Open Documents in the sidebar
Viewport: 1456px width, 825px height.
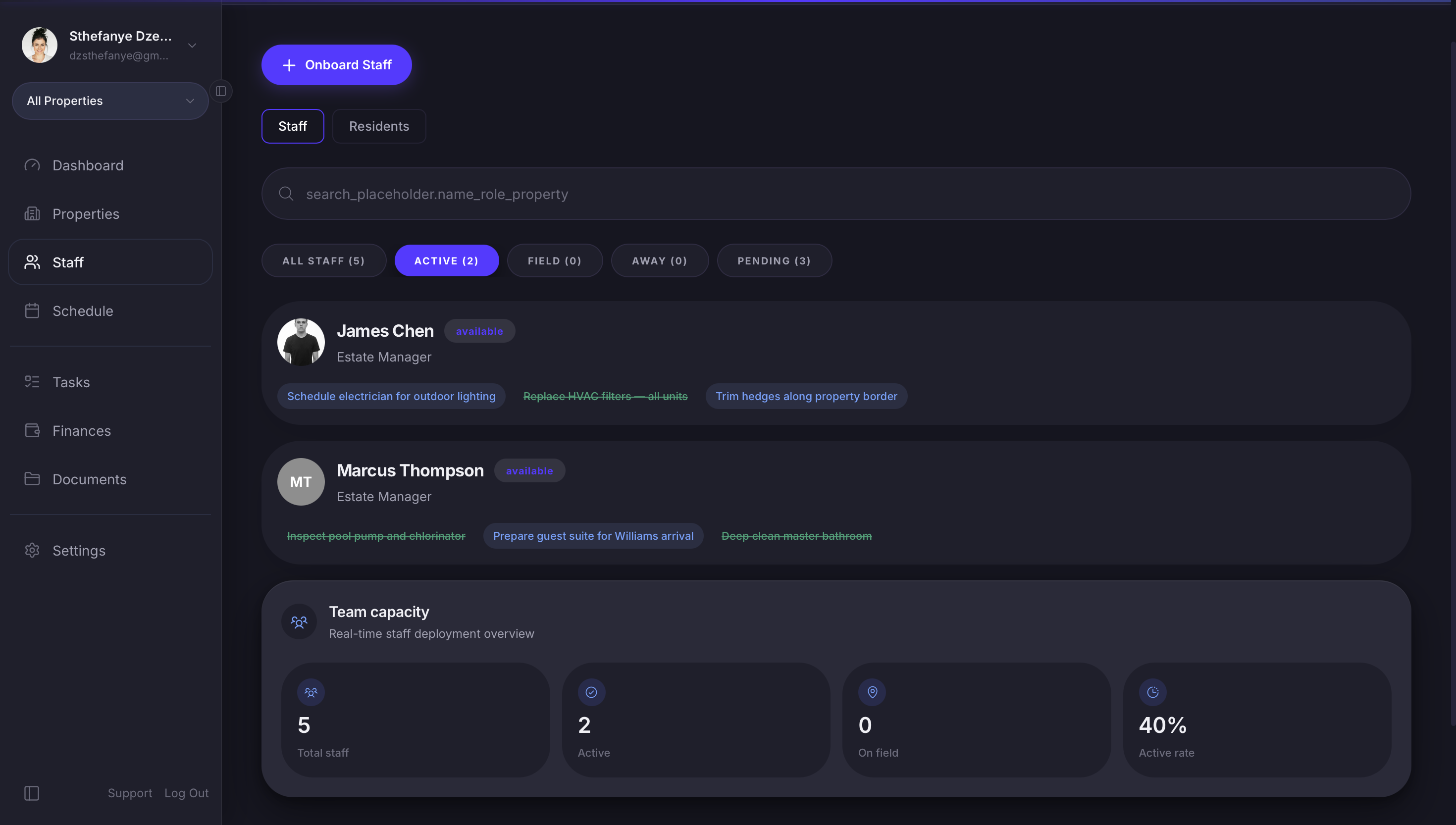[x=110, y=479]
